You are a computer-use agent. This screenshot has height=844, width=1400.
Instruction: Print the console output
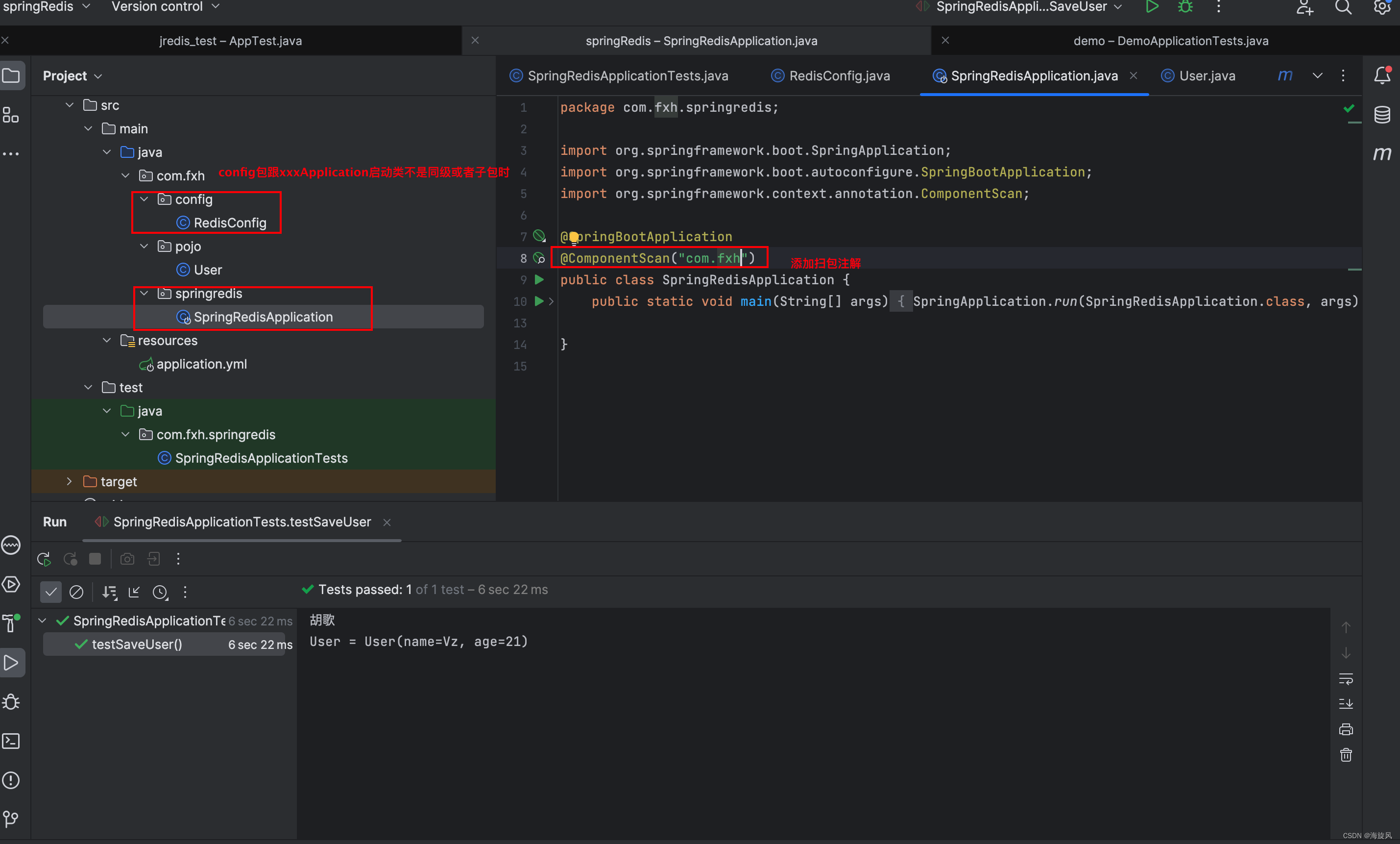click(x=1346, y=729)
